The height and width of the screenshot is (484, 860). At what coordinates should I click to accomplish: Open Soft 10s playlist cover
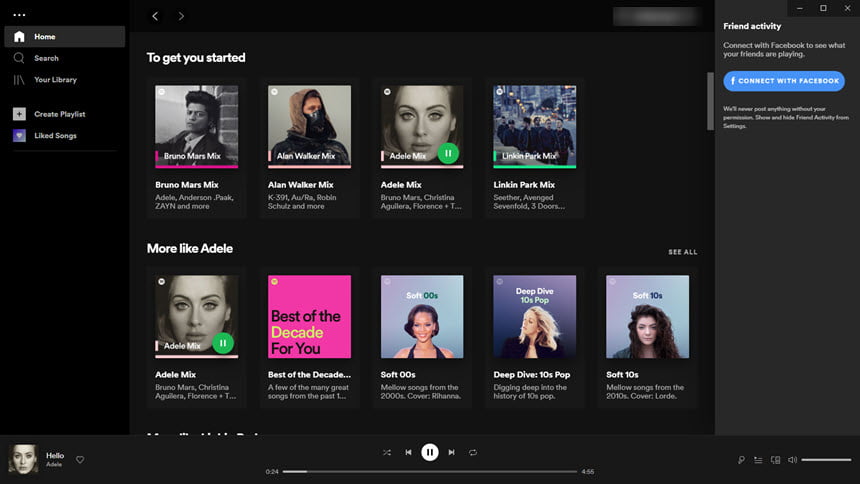[647, 317]
